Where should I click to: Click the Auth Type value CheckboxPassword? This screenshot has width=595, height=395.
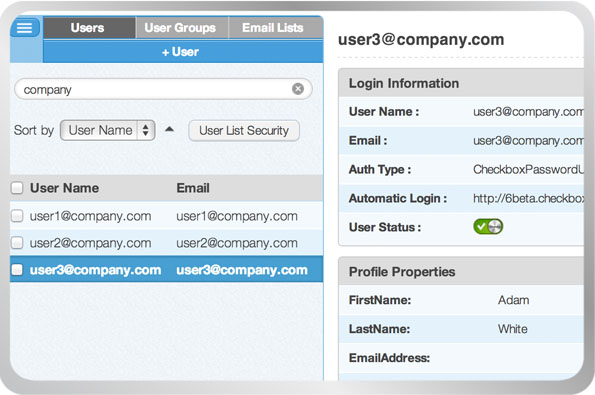[x=528, y=169]
